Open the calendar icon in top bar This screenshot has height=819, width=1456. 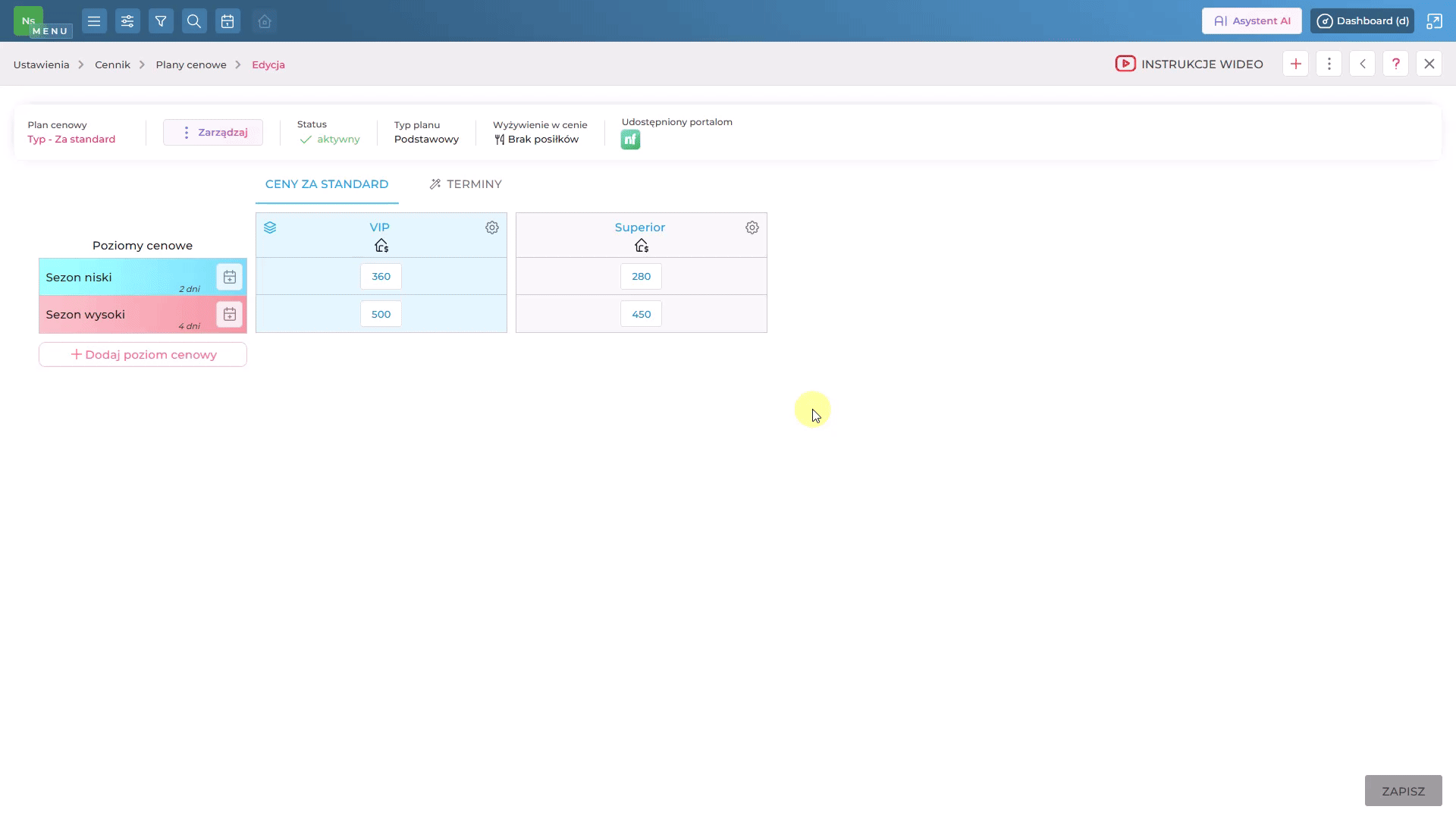click(x=227, y=21)
